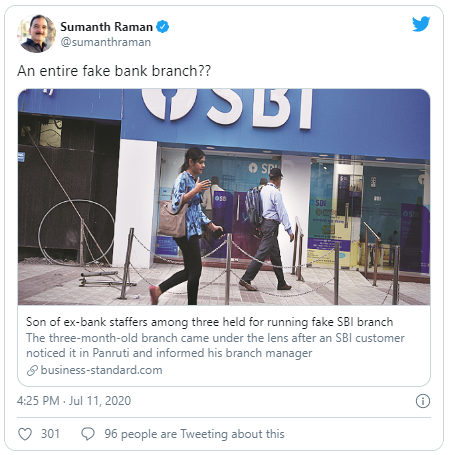The image size is (450, 455).
Task: Click the @sumanthraman handle
Action: point(106,42)
